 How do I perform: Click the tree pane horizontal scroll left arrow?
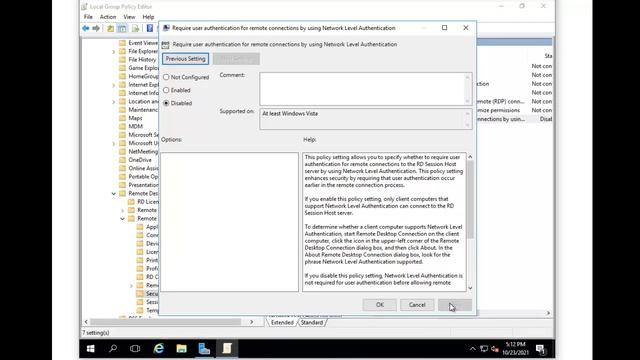86,322
